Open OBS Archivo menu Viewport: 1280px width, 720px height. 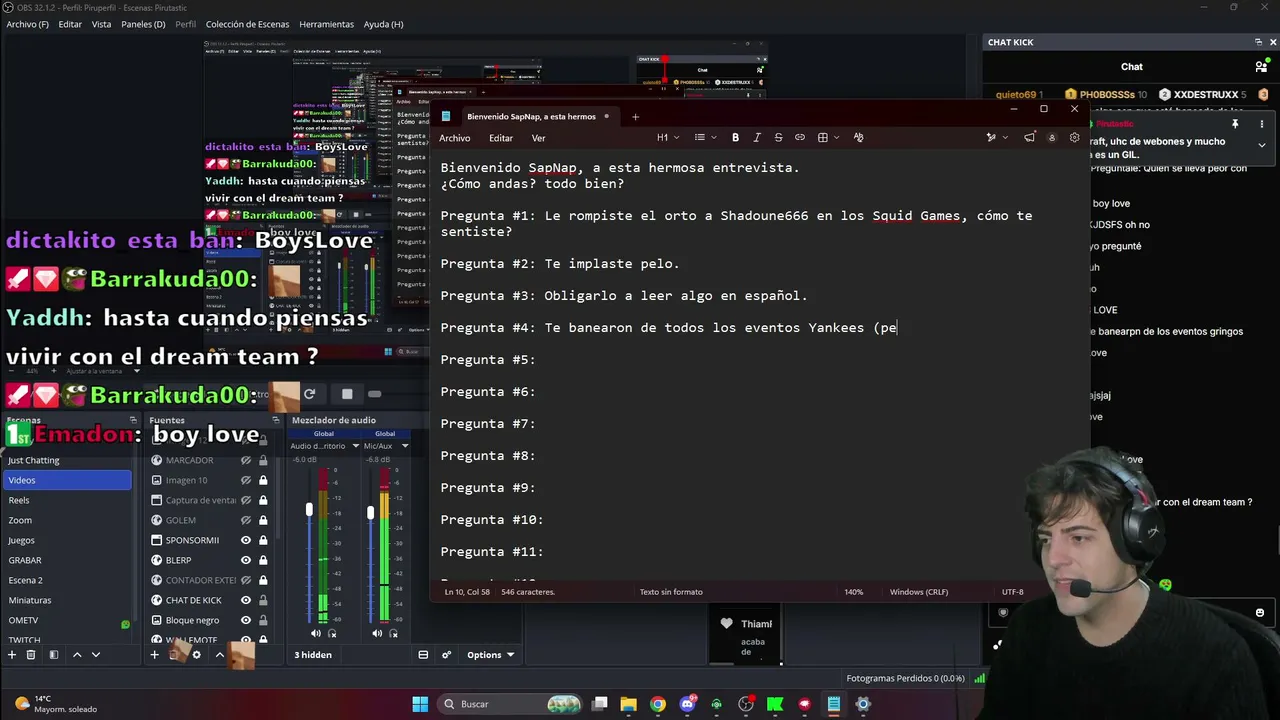coord(27,24)
